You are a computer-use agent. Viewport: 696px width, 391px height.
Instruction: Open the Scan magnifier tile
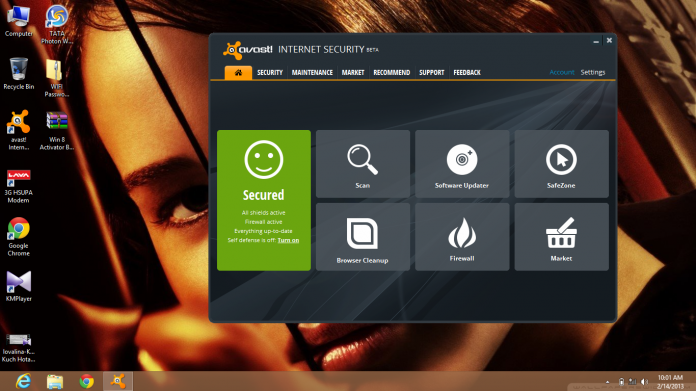point(363,164)
